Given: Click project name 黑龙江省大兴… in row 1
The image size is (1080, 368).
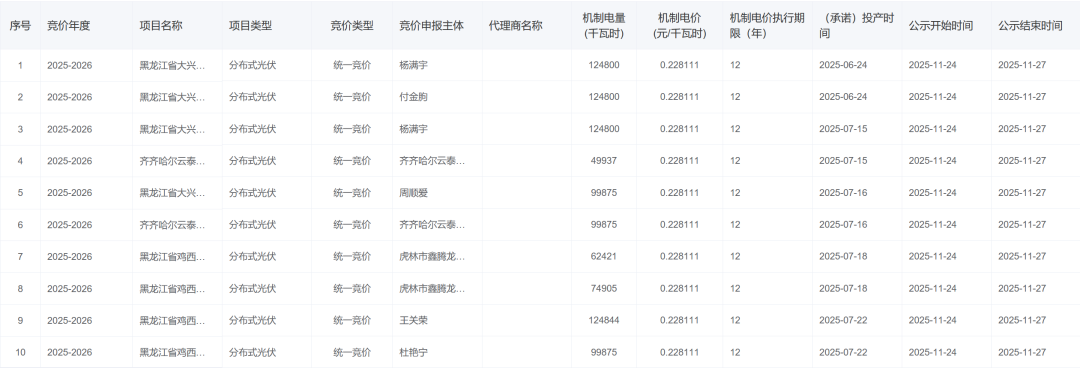Looking at the screenshot, I should click(x=172, y=65).
